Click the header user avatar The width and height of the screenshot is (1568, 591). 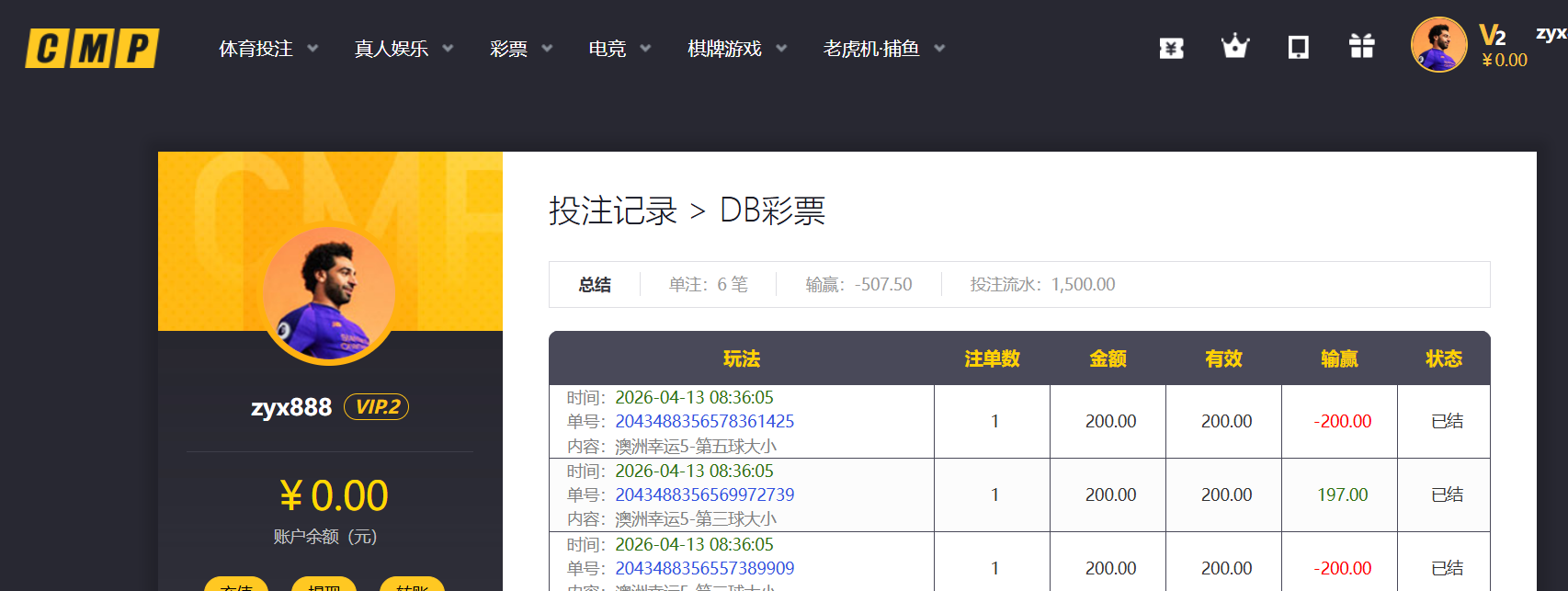coord(1438,45)
